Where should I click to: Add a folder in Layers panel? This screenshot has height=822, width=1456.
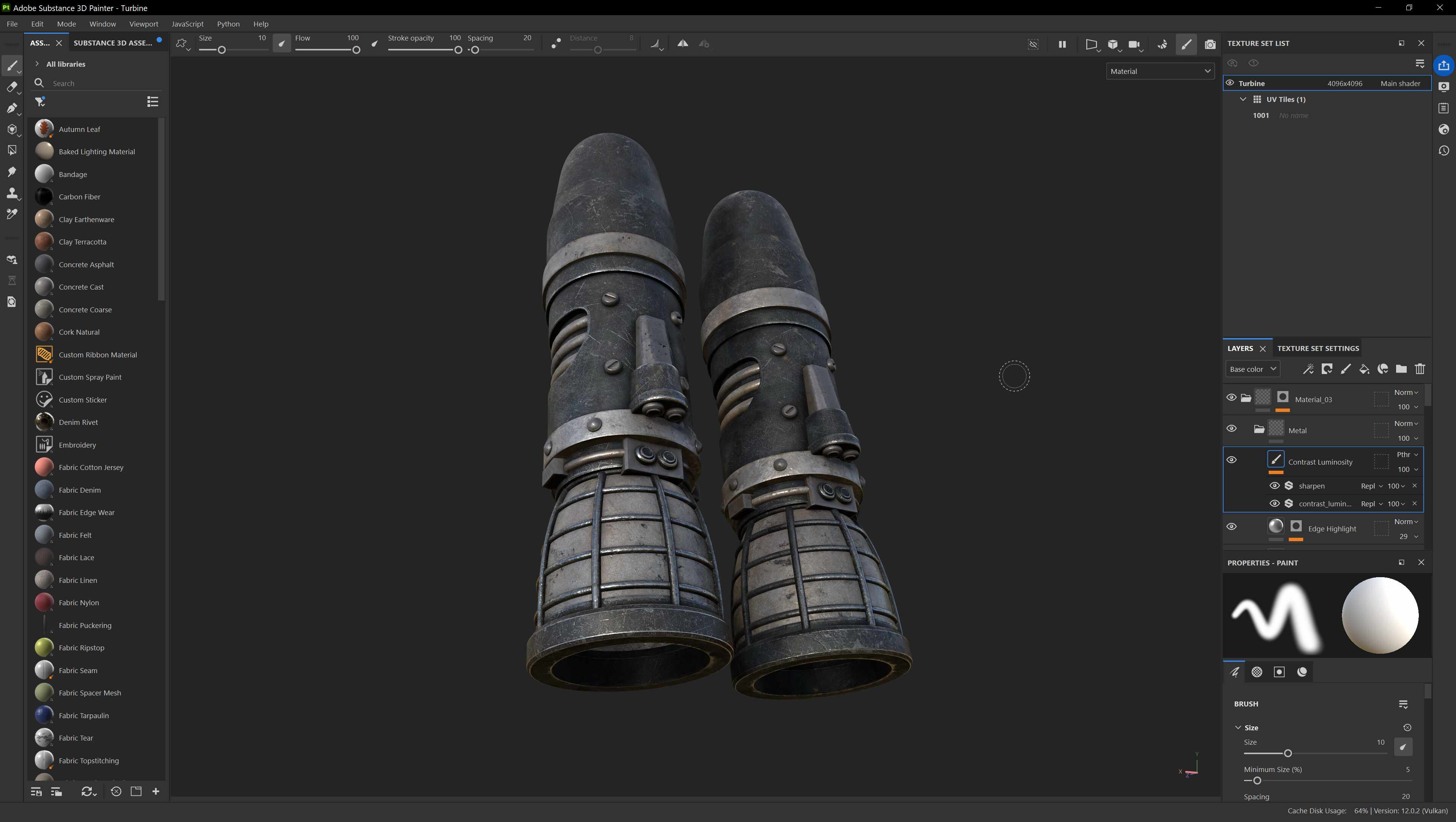1401,370
